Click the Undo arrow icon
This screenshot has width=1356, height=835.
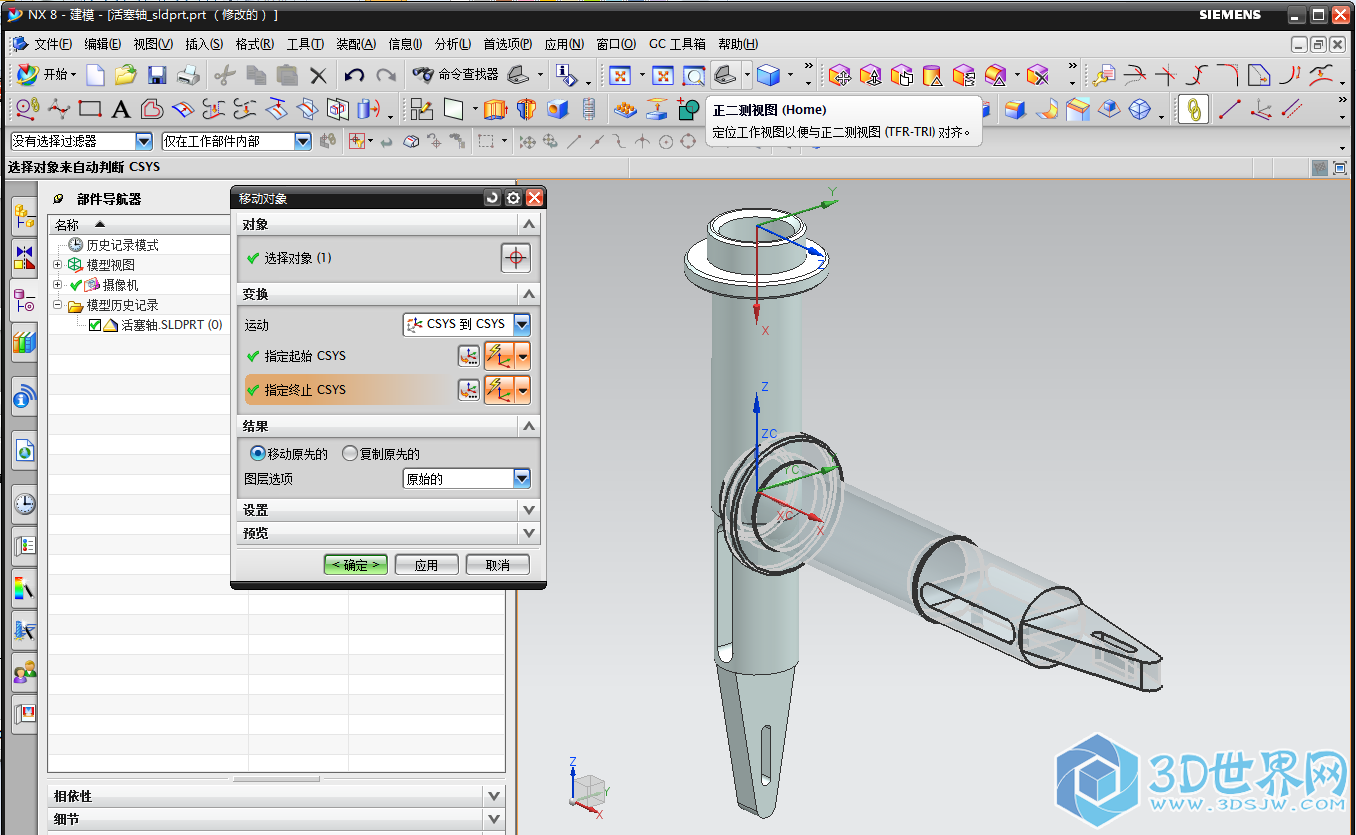point(354,75)
